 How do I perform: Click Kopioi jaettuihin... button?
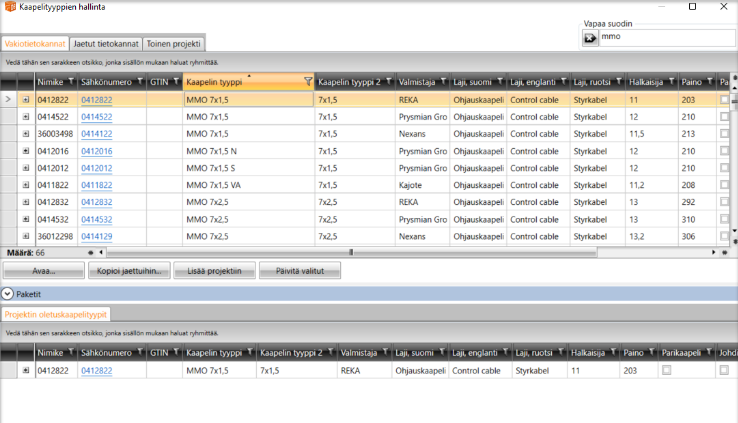point(129,271)
